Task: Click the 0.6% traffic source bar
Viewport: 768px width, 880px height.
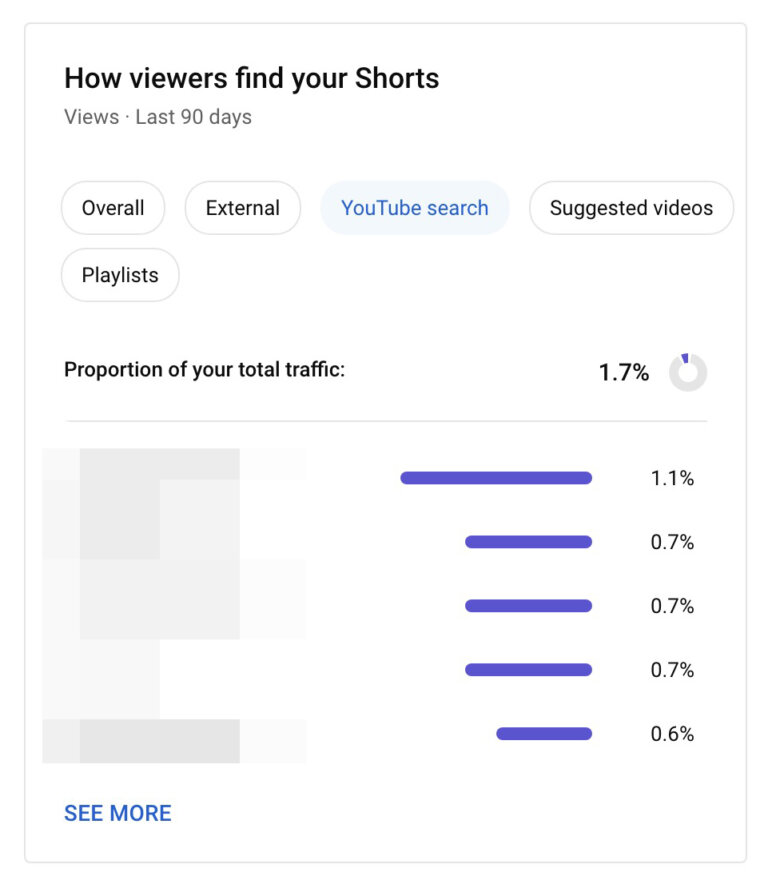Action: [x=545, y=733]
